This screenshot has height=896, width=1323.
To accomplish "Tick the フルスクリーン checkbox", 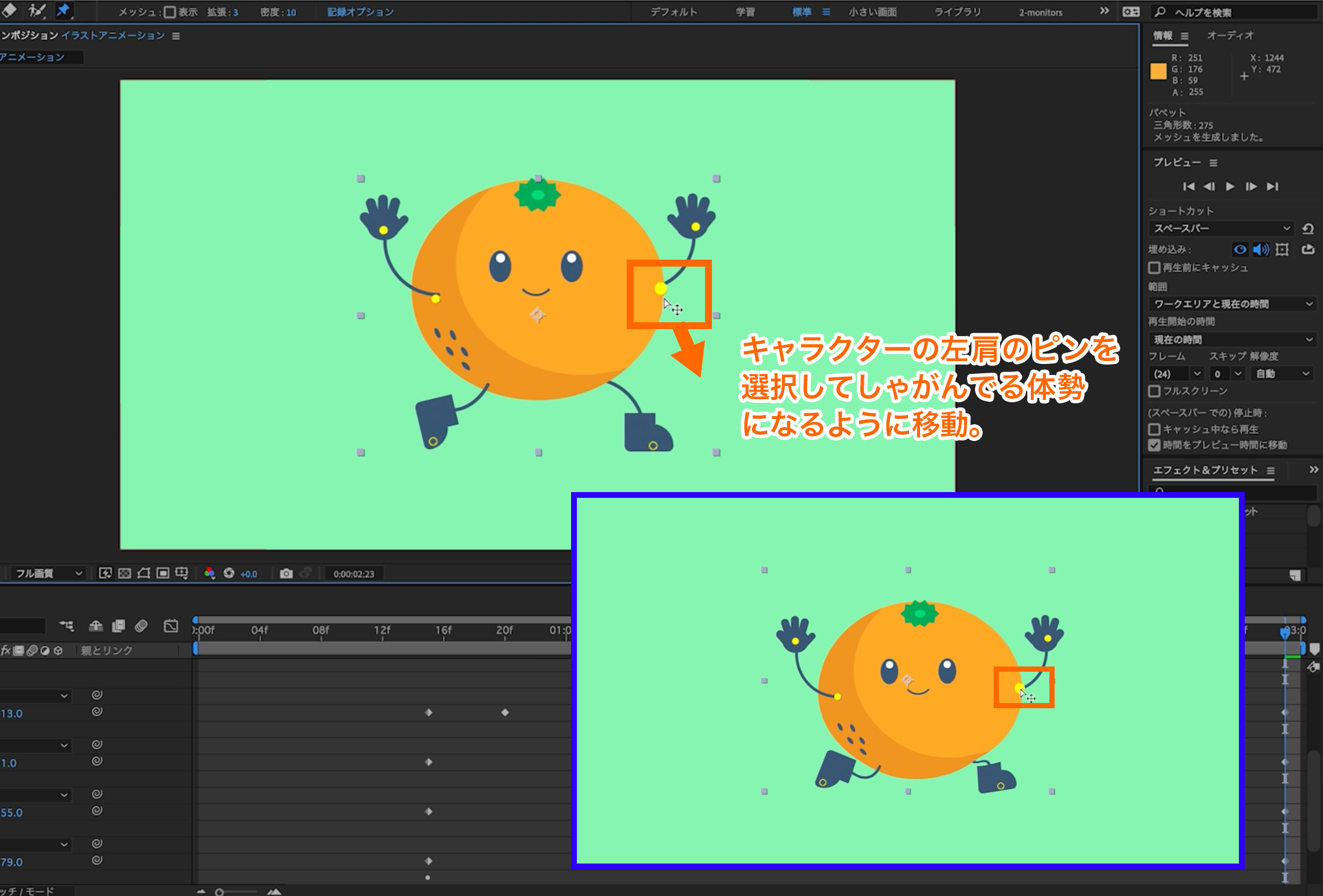I will [x=1154, y=391].
